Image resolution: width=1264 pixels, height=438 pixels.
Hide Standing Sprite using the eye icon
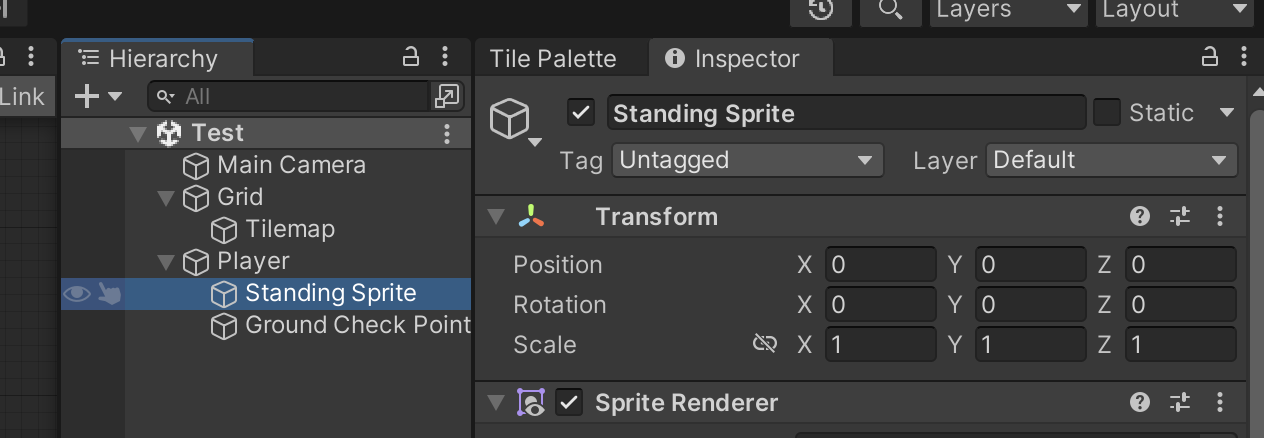(77, 294)
